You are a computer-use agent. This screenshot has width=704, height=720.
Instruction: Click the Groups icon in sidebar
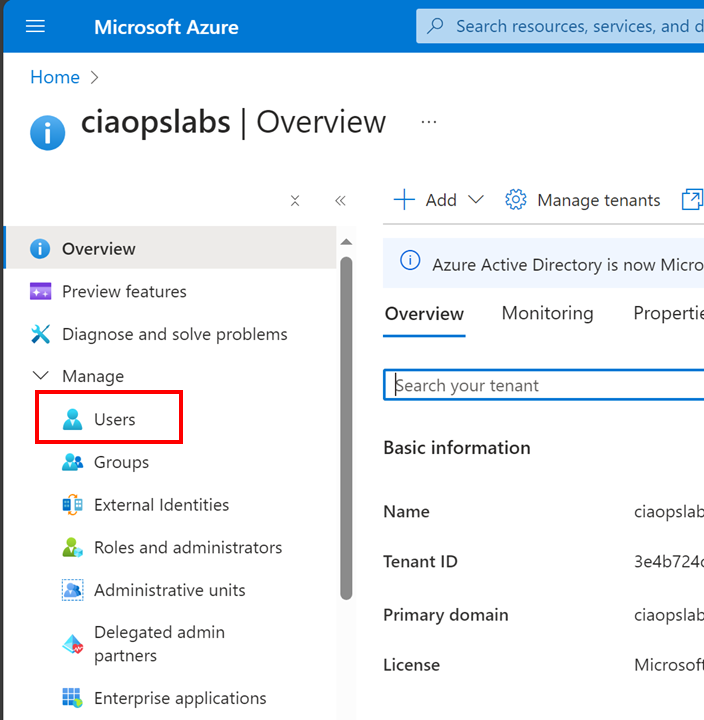73,463
